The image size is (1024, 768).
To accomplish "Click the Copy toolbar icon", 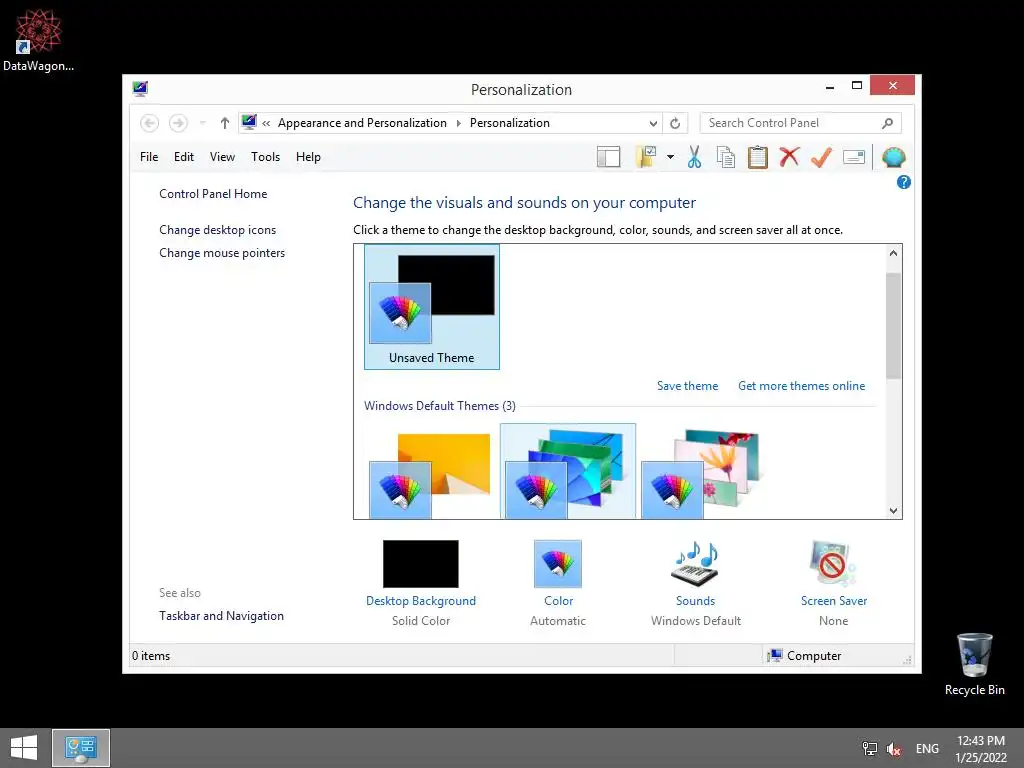I will [x=726, y=157].
